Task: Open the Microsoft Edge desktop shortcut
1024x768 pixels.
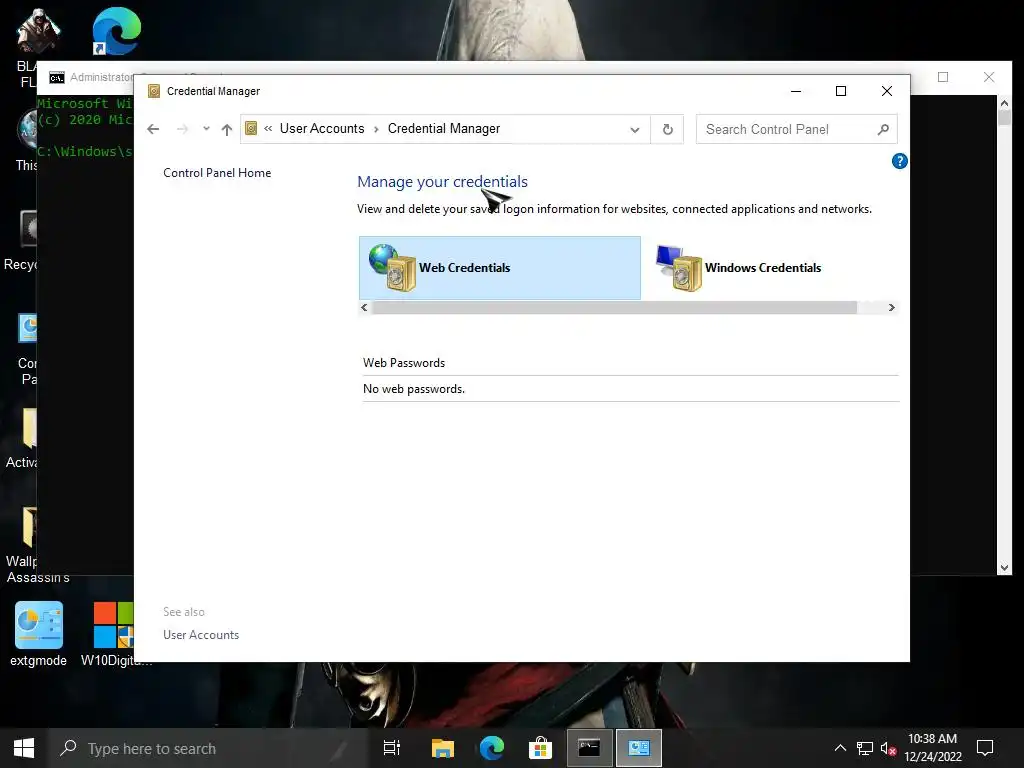Action: tap(116, 31)
